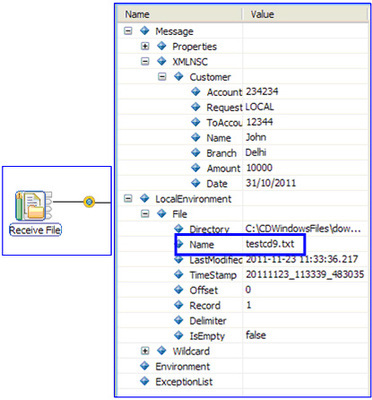The image size is (372, 400).
Task: Click the diamond icon beside Amount
Action: point(196,168)
